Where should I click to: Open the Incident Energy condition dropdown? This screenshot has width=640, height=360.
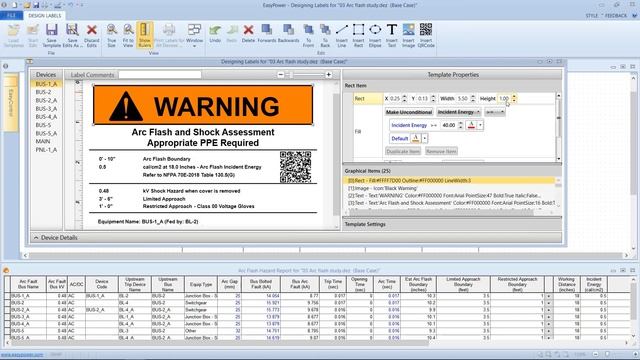(x=459, y=112)
